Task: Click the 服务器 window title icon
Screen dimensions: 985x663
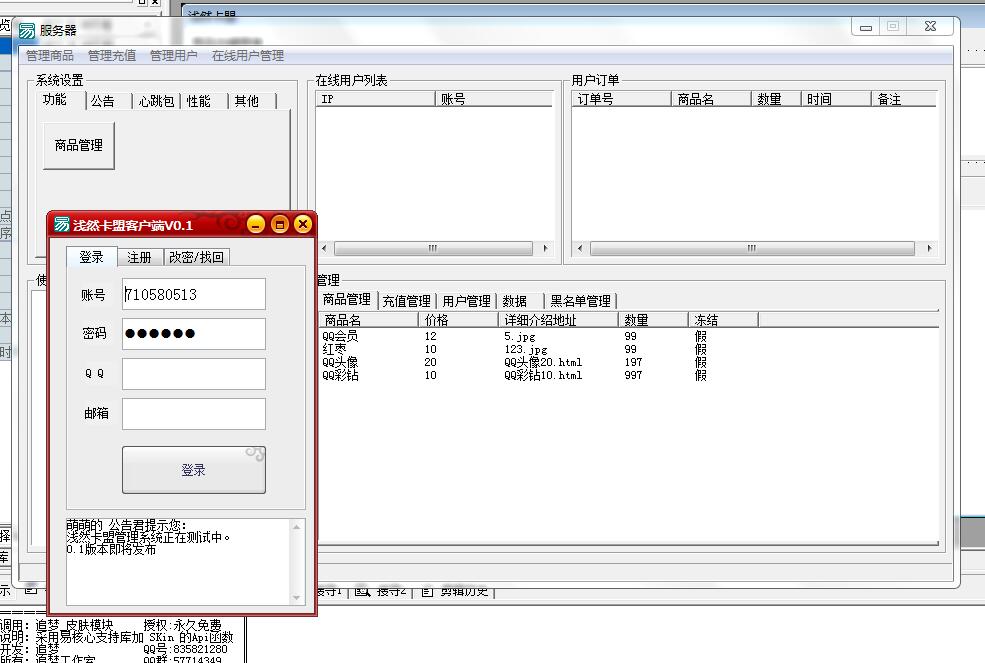Action: (26, 30)
